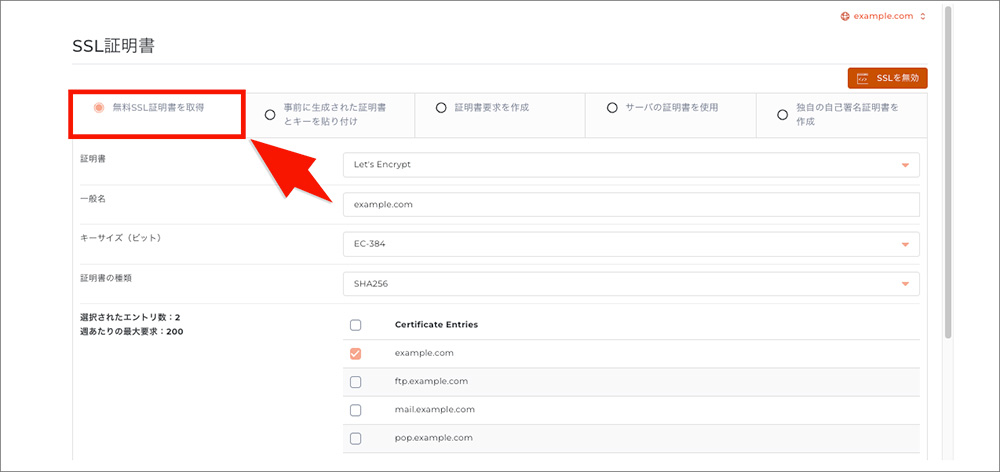Click the 一般名 field label
The image size is (1000, 472).
[x=93, y=199]
